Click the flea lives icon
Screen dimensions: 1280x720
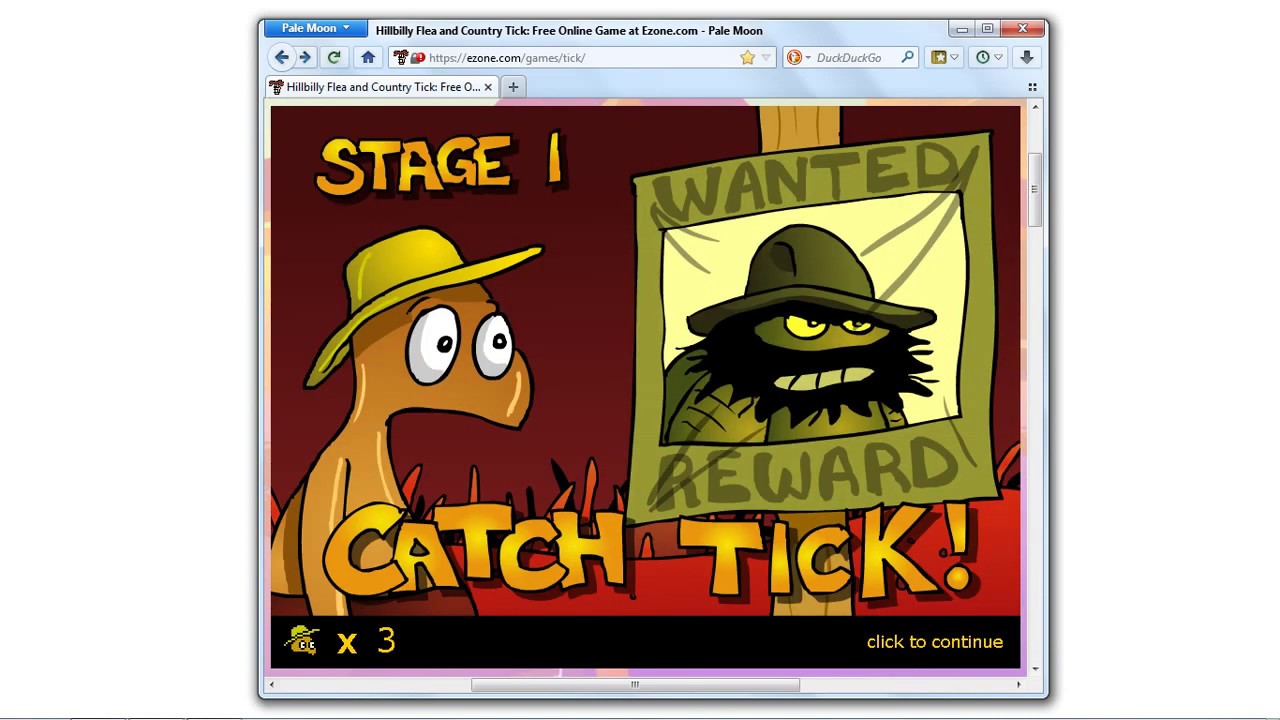(302, 640)
